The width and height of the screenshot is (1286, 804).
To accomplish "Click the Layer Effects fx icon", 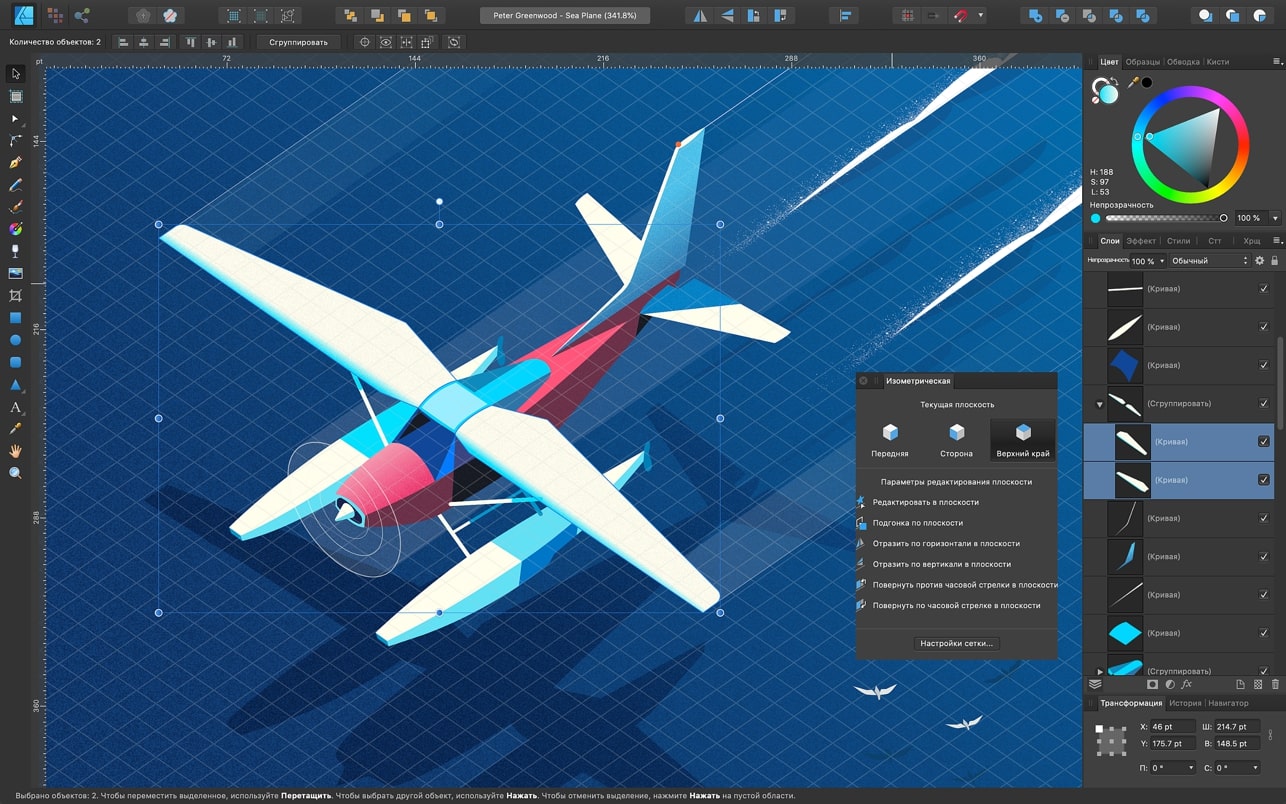I will pyautogui.click(x=1187, y=685).
